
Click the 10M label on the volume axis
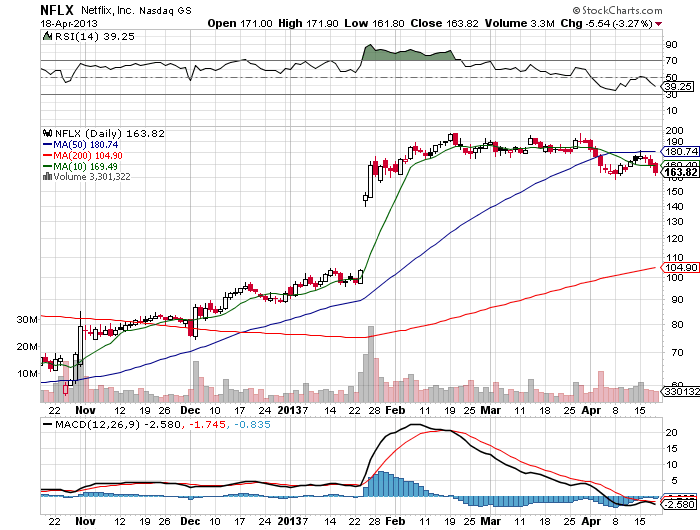pos(27,373)
